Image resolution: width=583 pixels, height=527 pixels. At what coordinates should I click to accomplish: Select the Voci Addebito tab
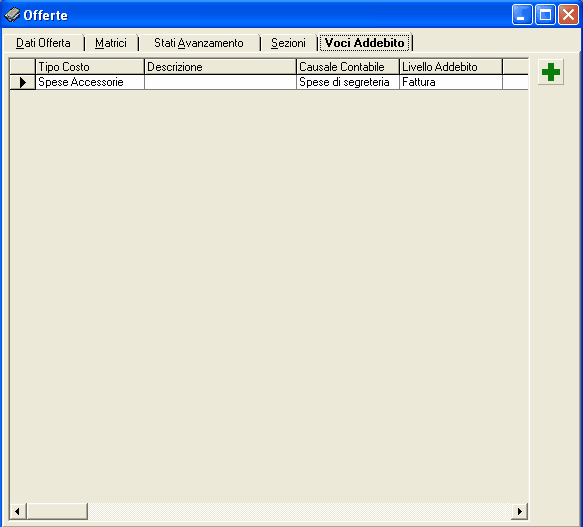(x=364, y=43)
